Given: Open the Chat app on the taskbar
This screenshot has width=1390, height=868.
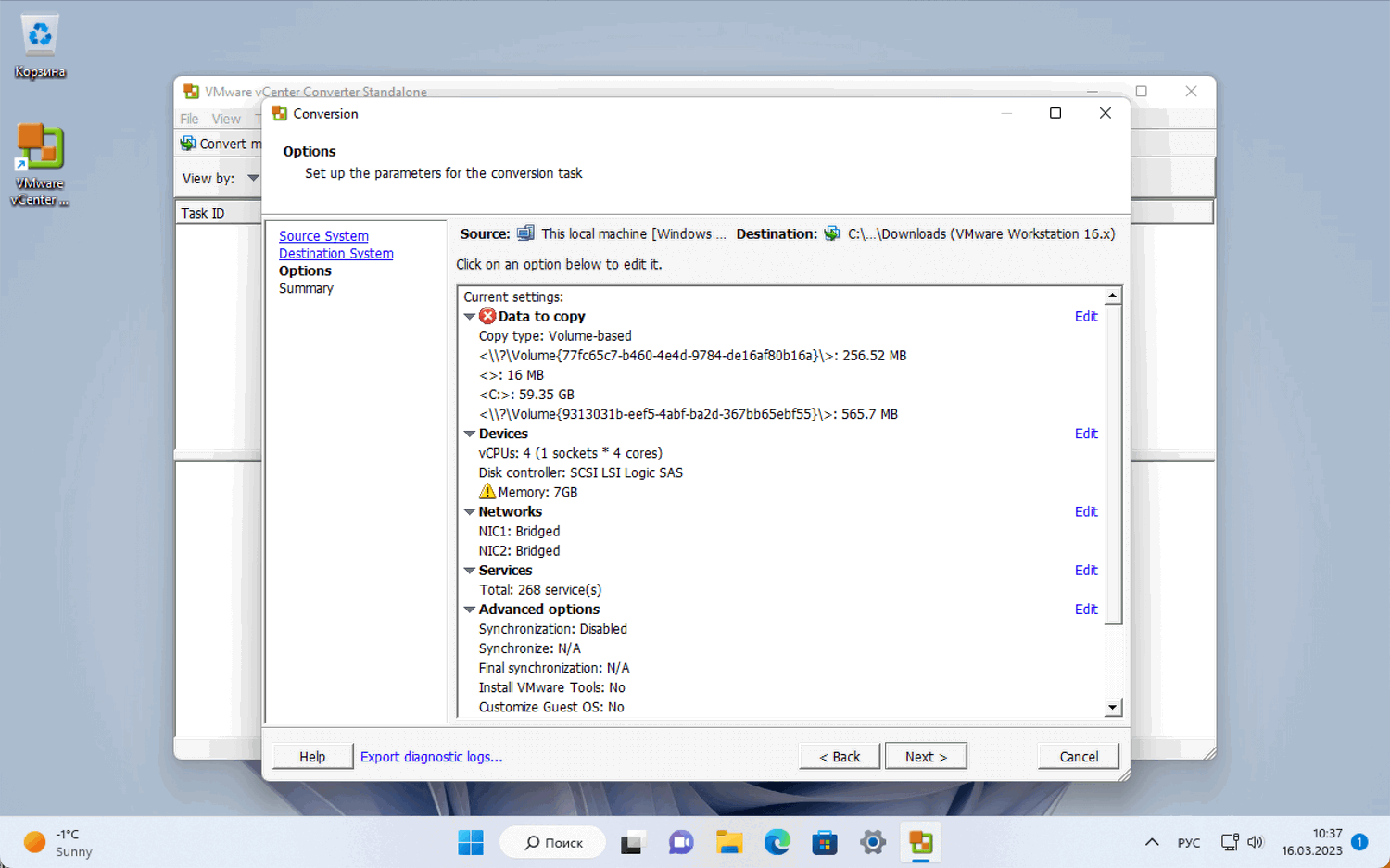Looking at the screenshot, I should click(681, 842).
